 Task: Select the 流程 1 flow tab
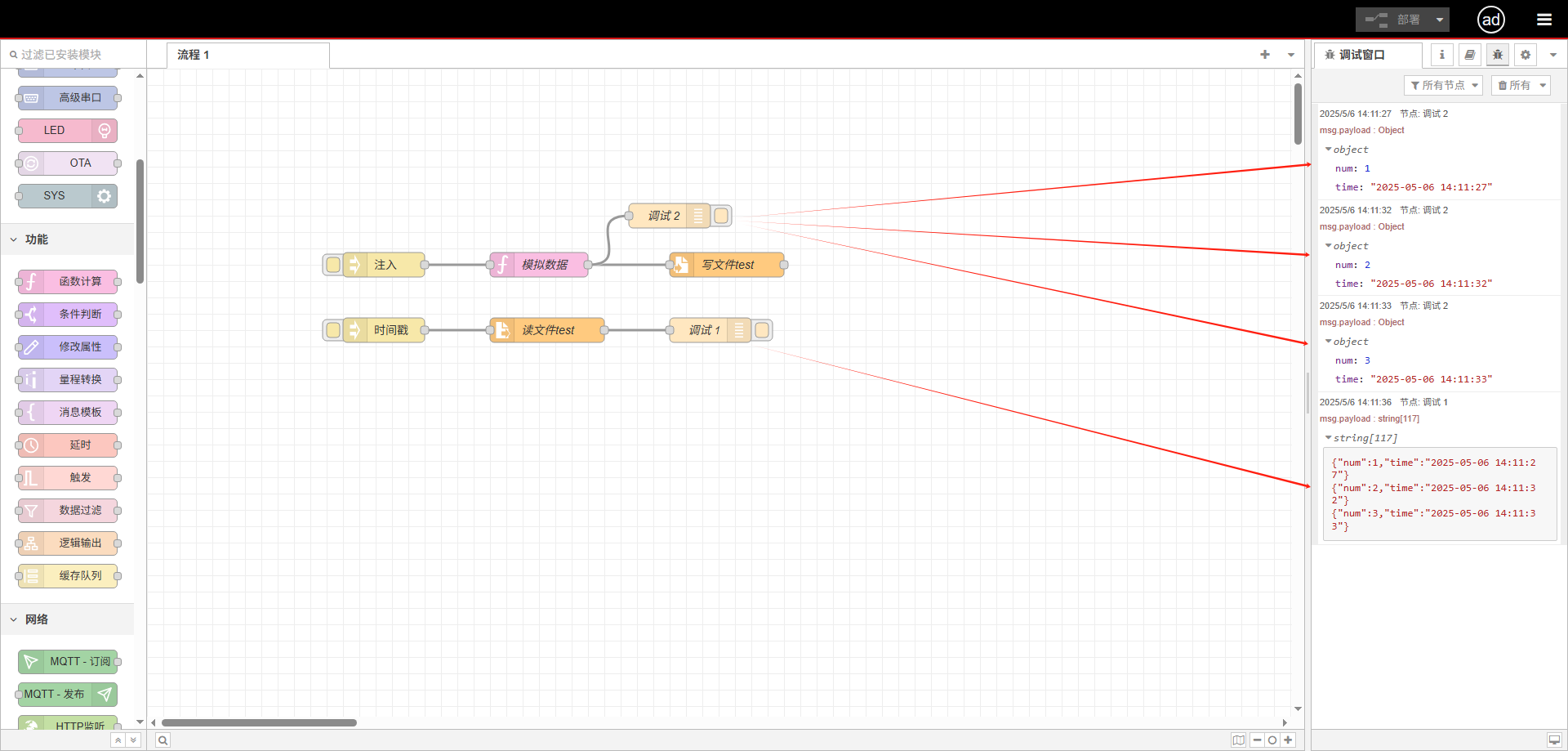tap(247, 55)
